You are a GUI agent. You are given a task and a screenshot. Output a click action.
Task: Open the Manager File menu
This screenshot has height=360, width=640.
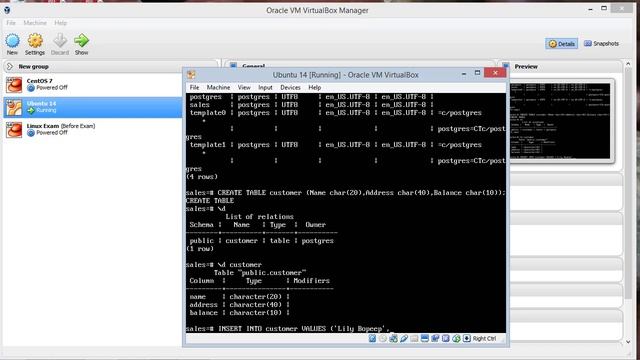(11, 23)
